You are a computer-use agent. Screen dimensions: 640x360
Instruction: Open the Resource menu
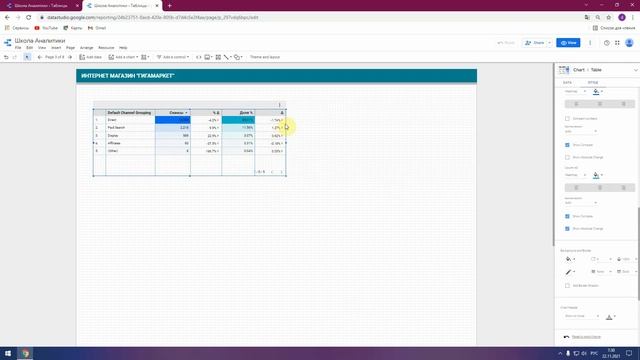click(106, 48)
